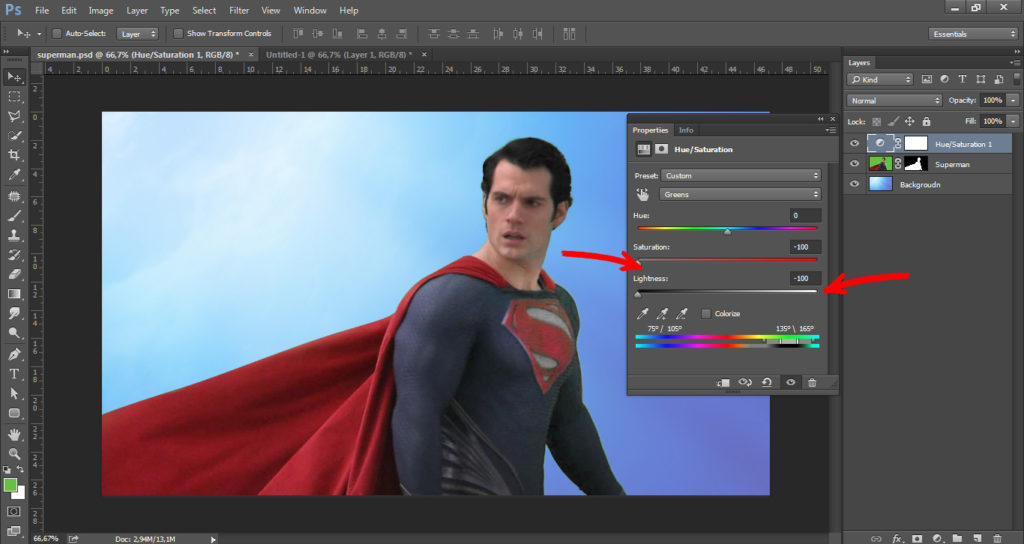Reset adjustment to defaults in Properties

click(x=767, y=382)
